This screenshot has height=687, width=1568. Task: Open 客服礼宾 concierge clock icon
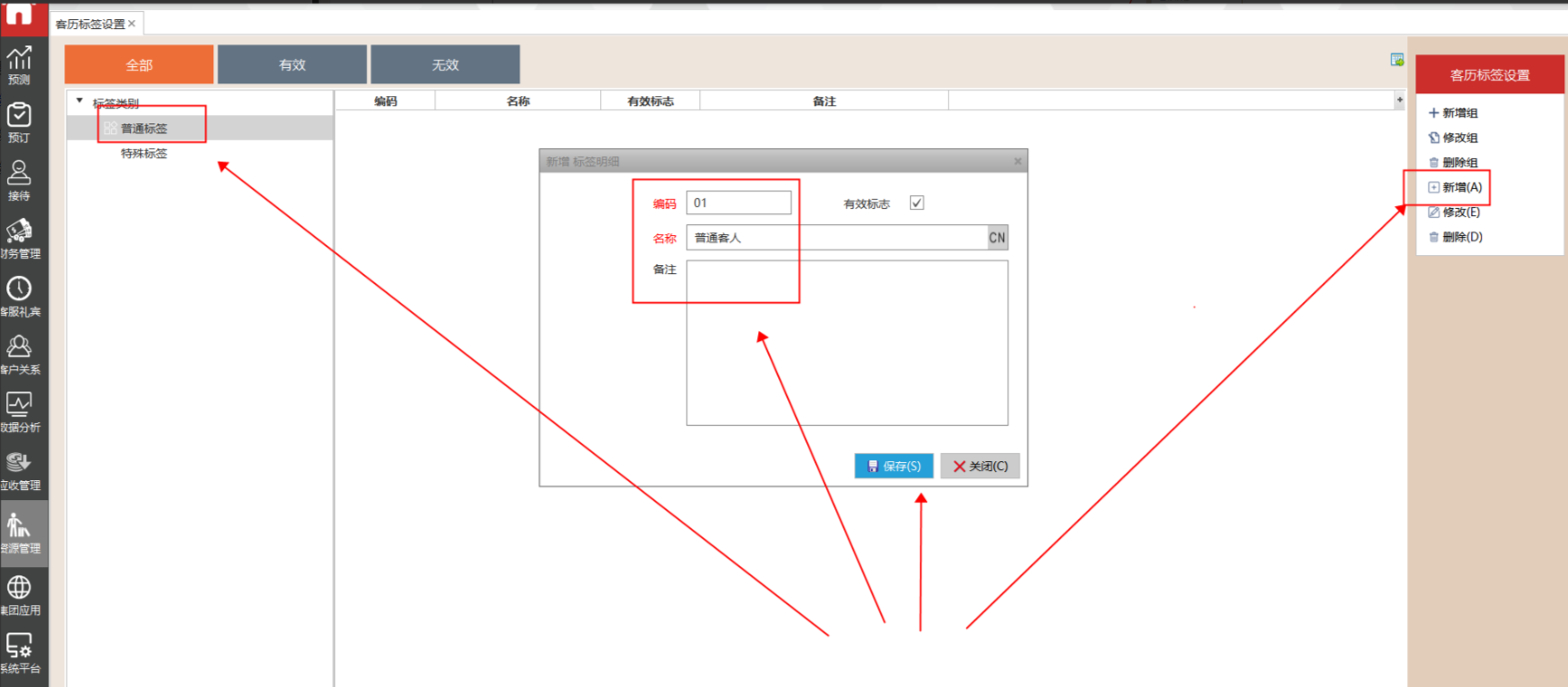19,296
